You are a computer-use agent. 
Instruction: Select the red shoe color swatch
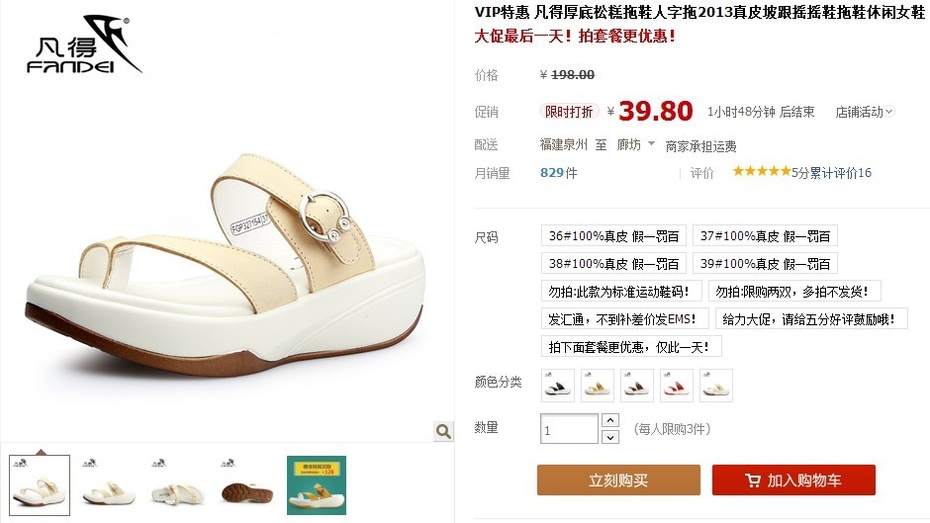click(x=677, y=385)
